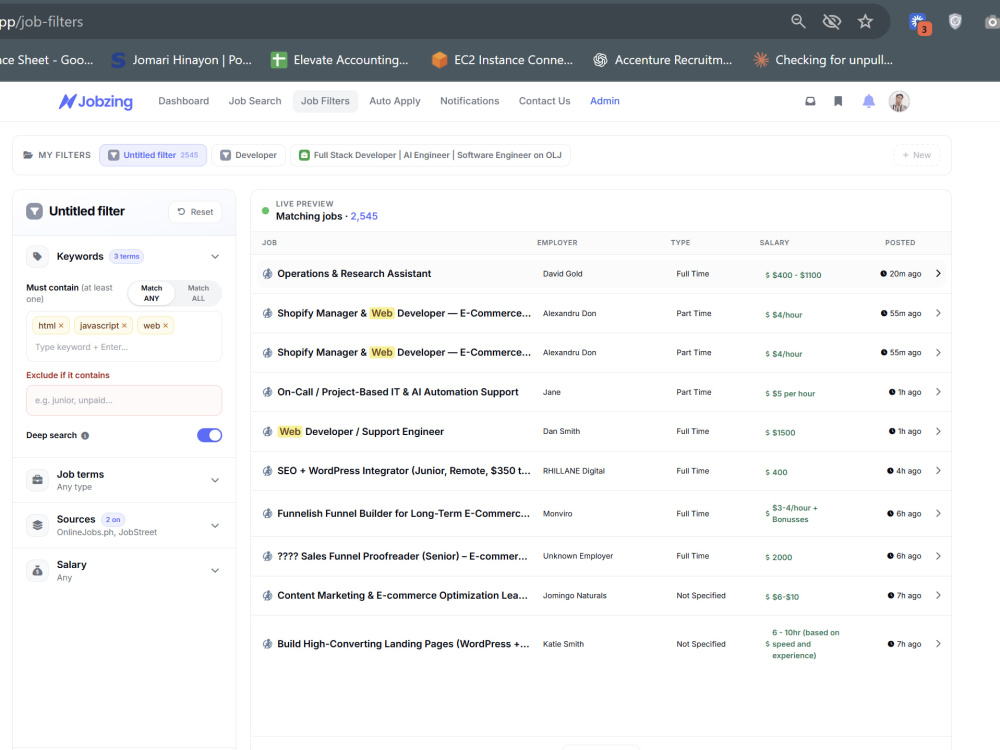
Task: Open Accenture Recruitm... bookmark
Action: [663, 60]
